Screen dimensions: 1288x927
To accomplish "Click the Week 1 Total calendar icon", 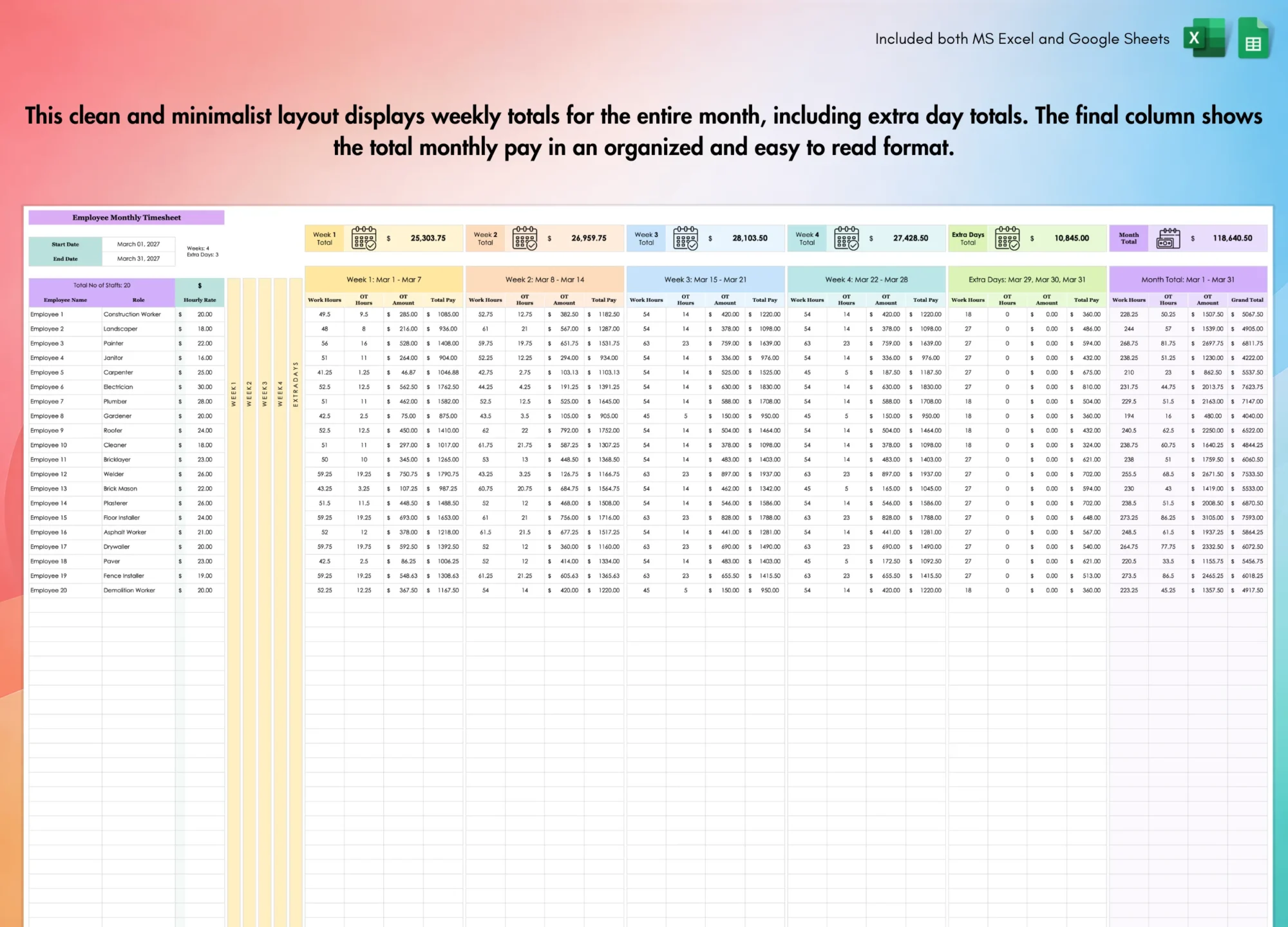I will click(x=364, y=238).
